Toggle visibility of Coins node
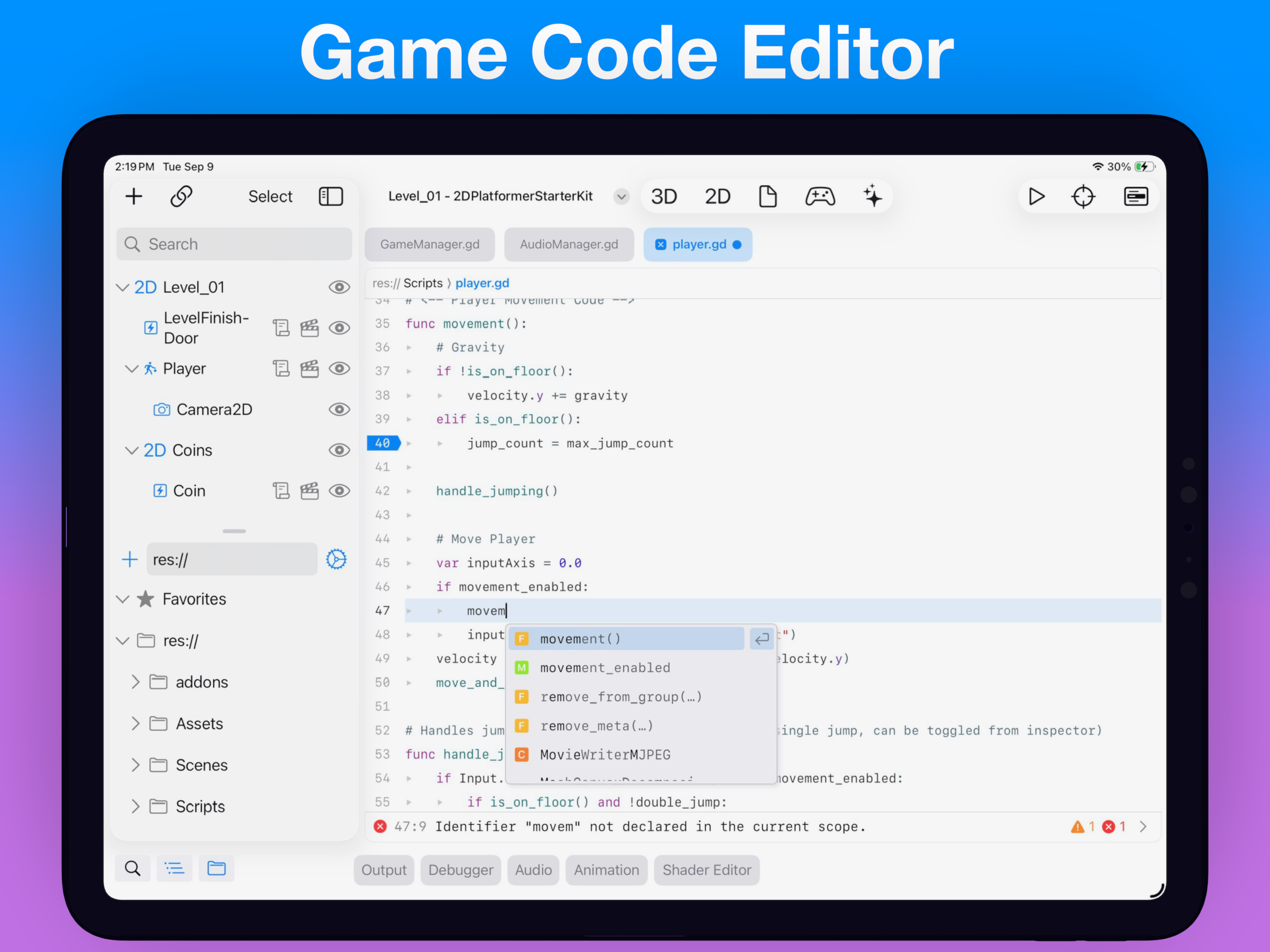This screenshot has height=952, width=1270. (x=339, y=450)
